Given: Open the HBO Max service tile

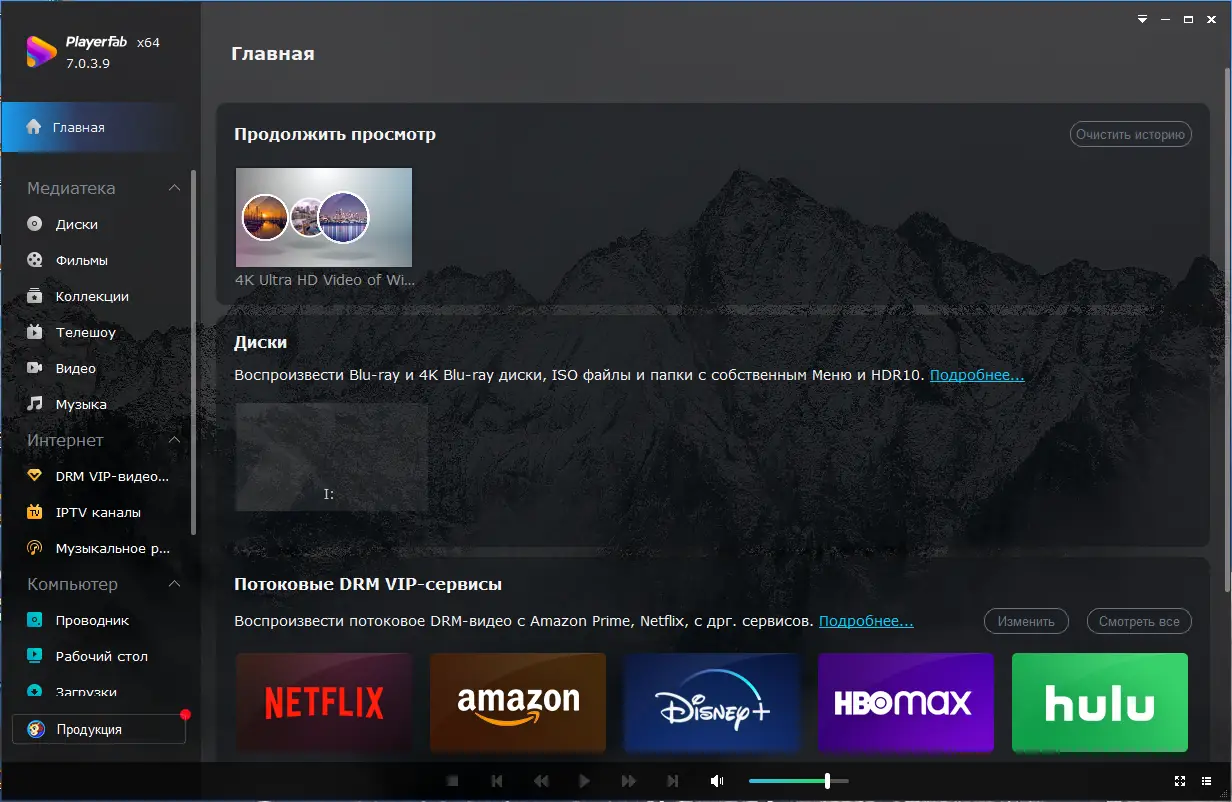Looking at the screenshot, I should coord(906,703).
